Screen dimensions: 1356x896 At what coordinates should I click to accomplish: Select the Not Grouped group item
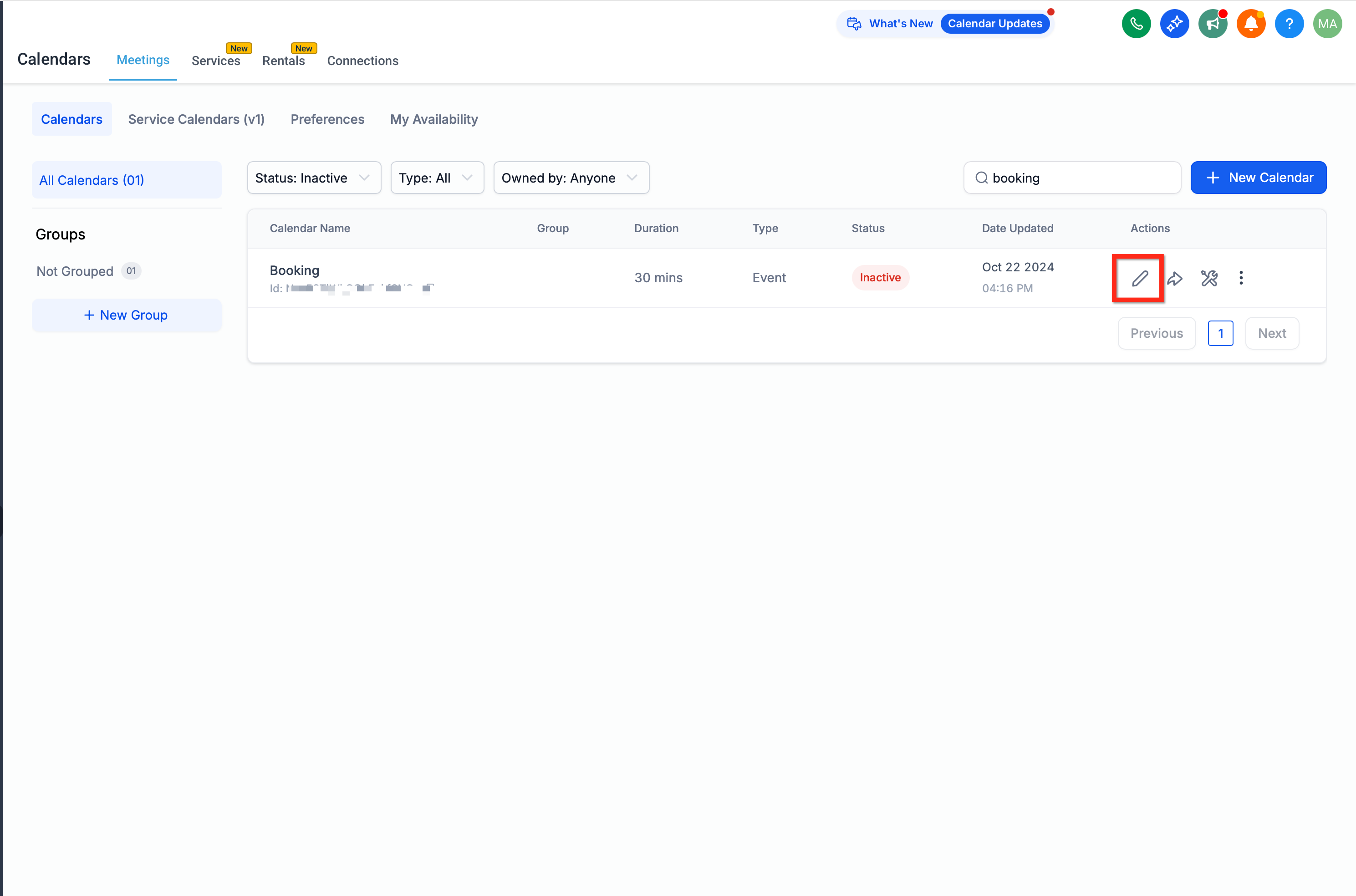pos(75,271)
